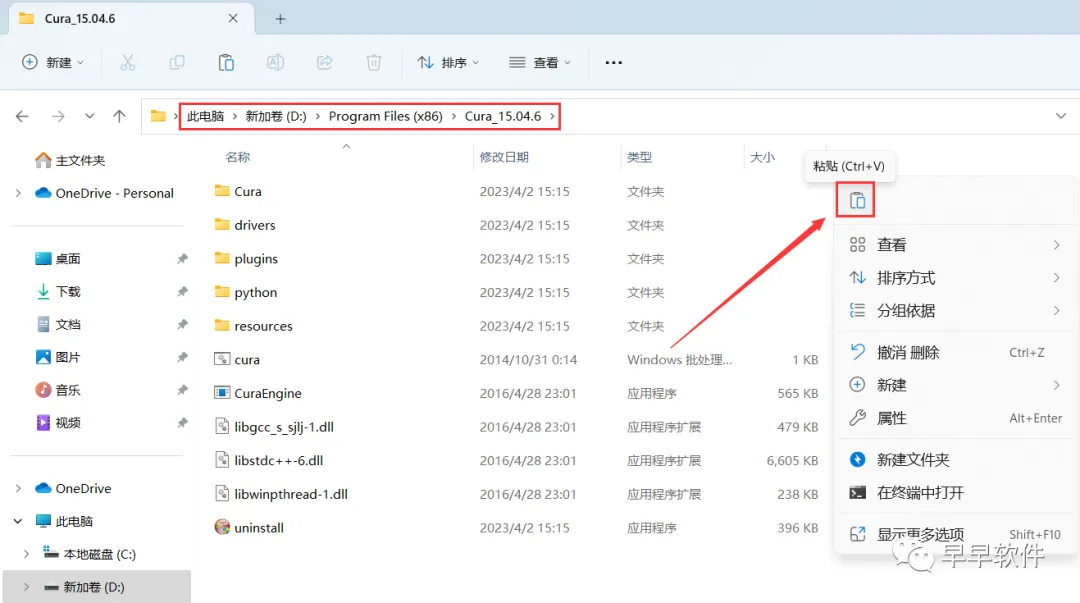This screenshot has width=1080, height=603.
Task: Sort by 修改日期 column header
Action: pos(503,157)
